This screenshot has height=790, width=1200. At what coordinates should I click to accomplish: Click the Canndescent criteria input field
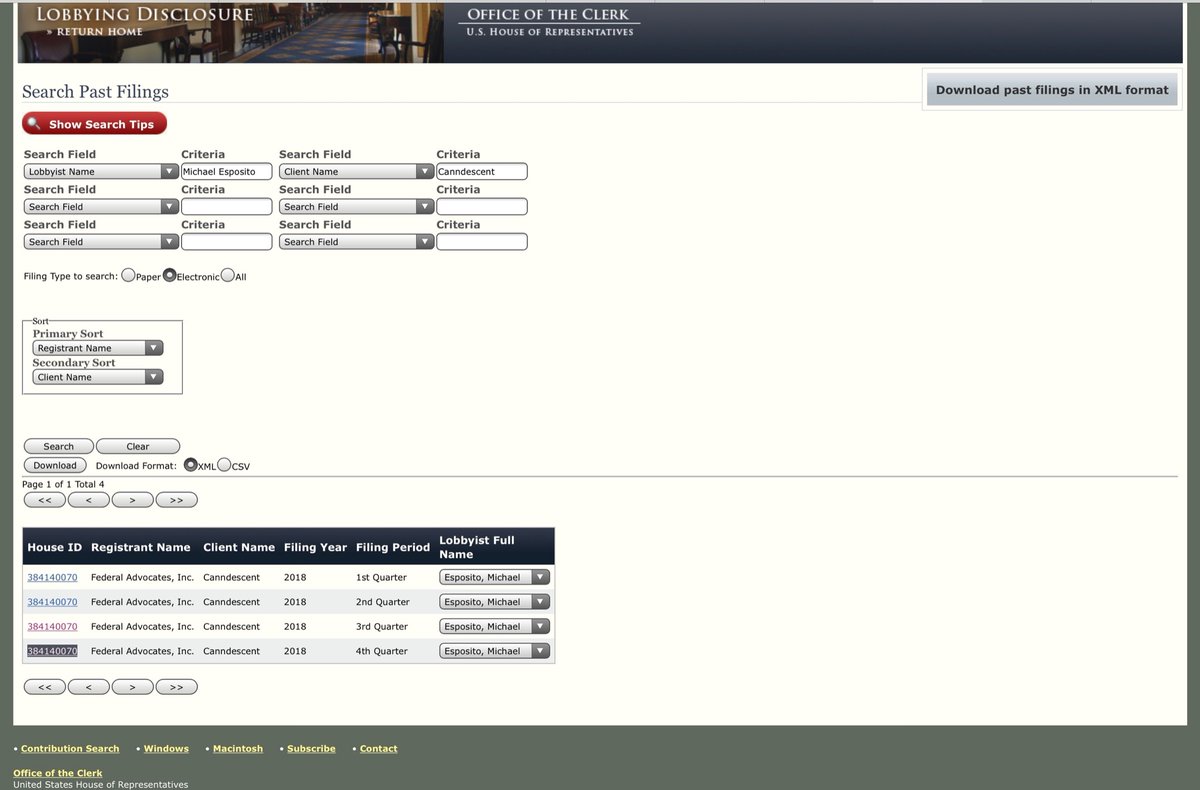point(481,171)
